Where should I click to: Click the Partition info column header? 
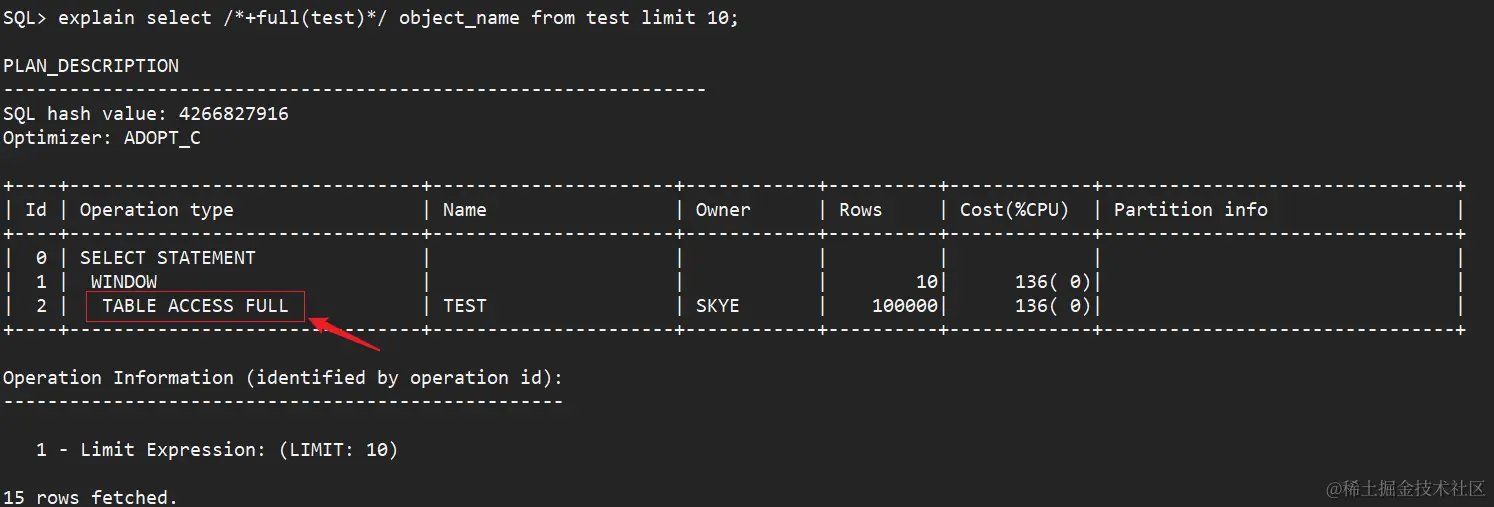[x=1190, y=210]
